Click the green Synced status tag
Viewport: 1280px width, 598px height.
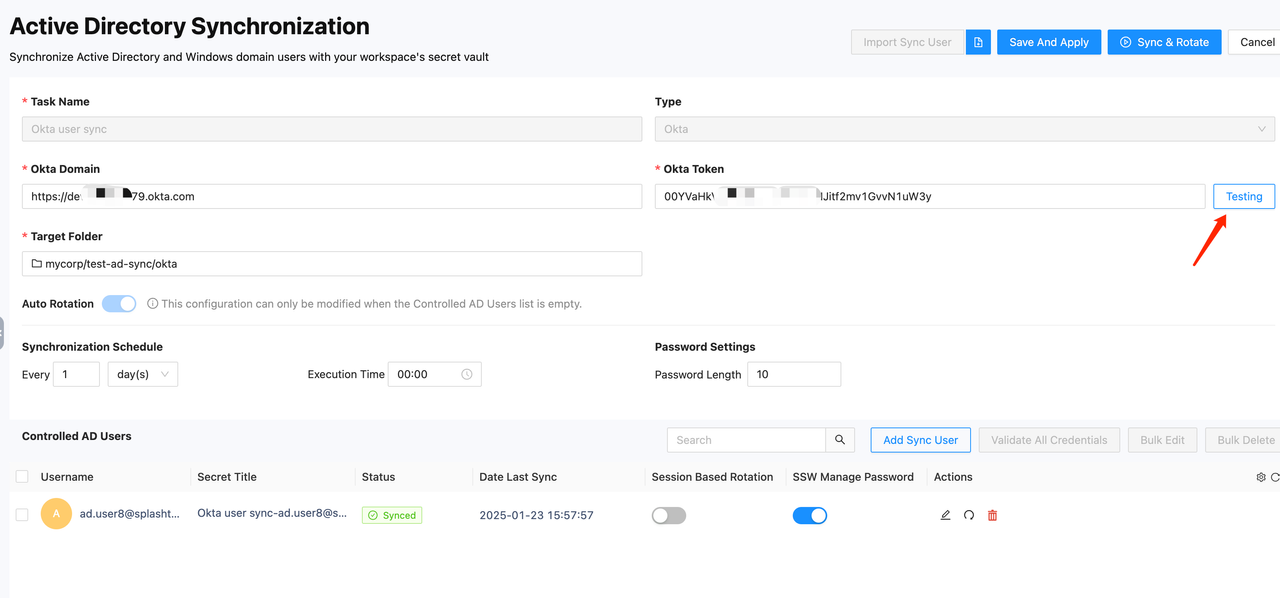392,515
